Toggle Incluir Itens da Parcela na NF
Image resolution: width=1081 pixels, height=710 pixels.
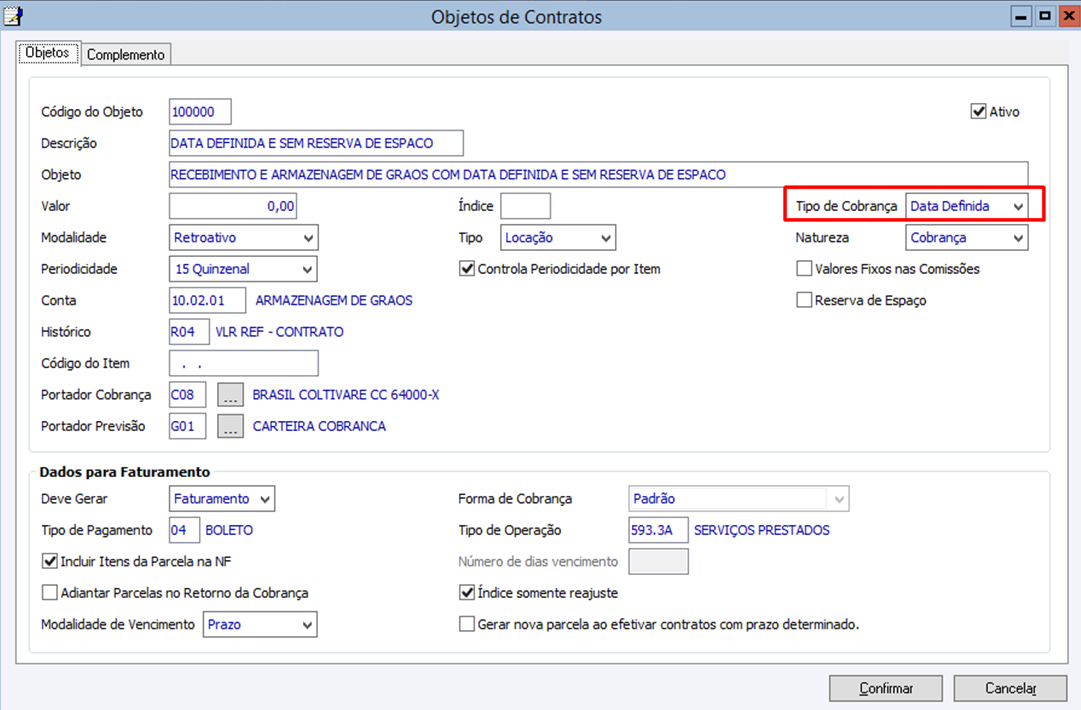(x=50, y=561)
